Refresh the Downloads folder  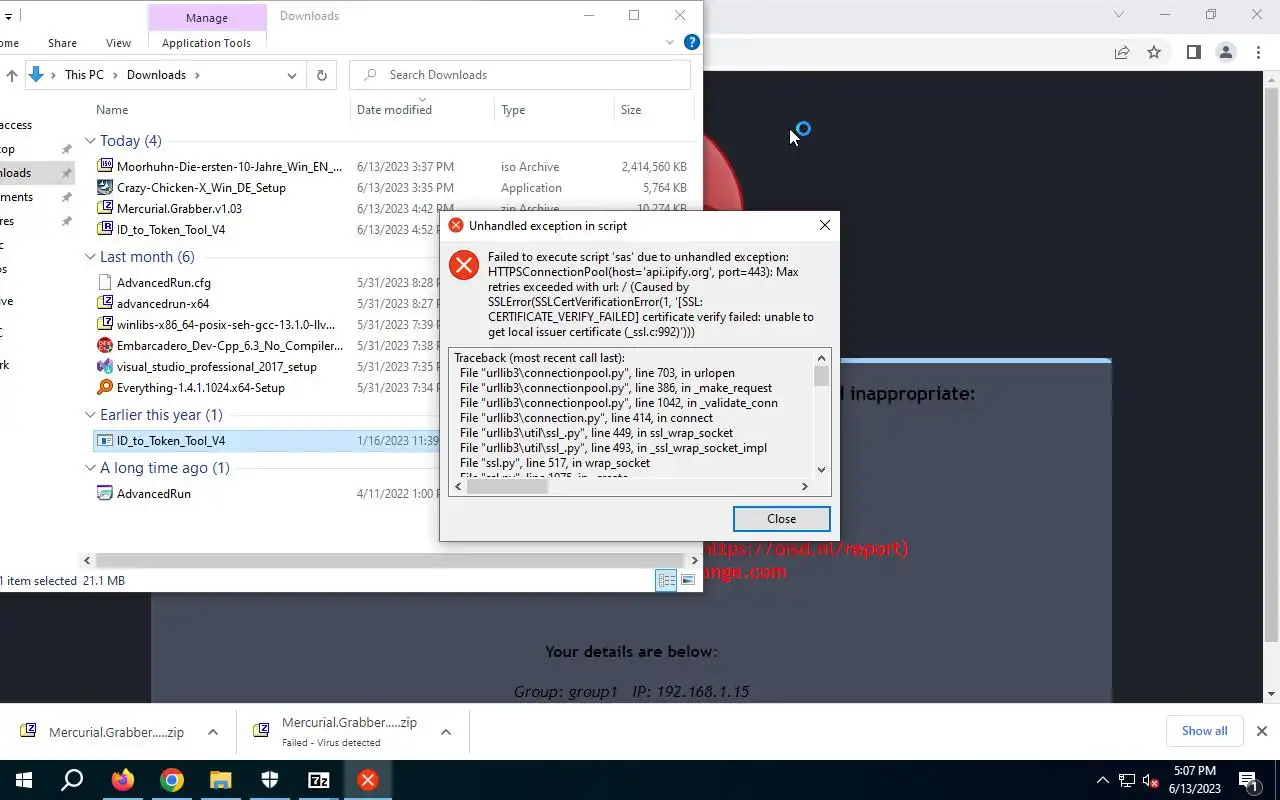click(x=321, y=75)
